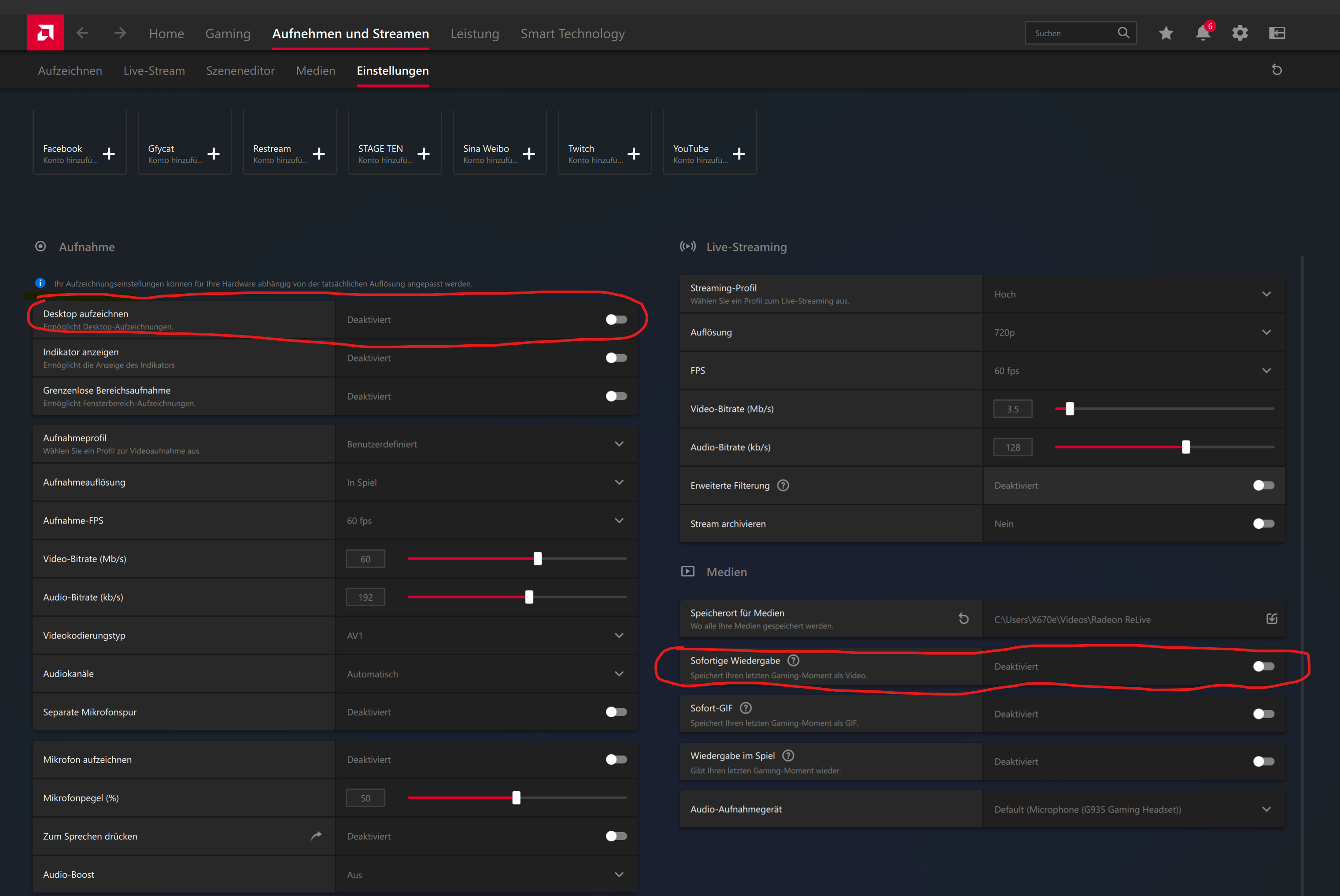The width and height of the screenshot is (1340, 896).
Task: Toggle Mikrofon aufzeichnen on
Action: click(616, 760)
